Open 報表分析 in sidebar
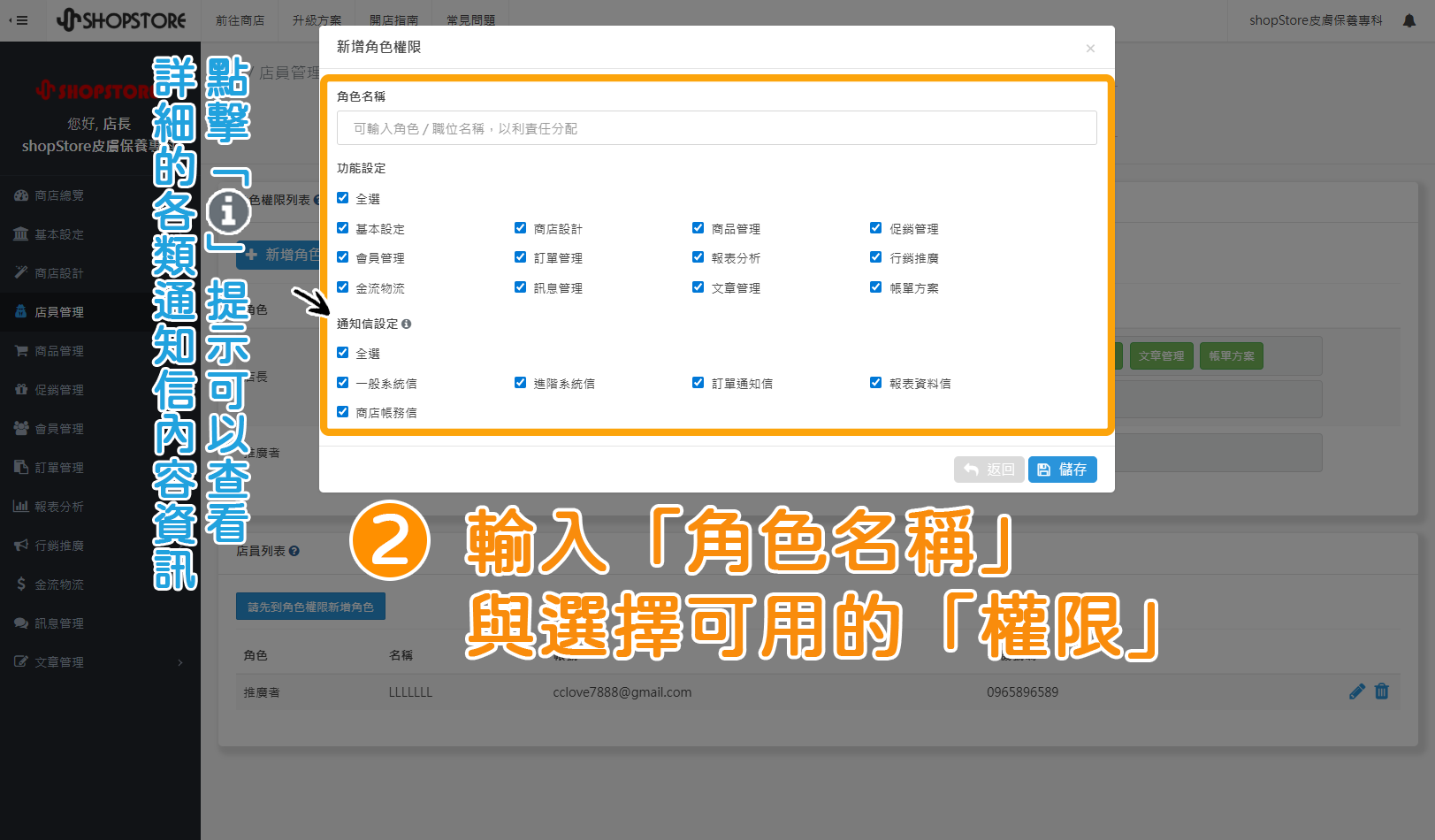This screenshot has width=1435, height=840. [x=59, y=507]
